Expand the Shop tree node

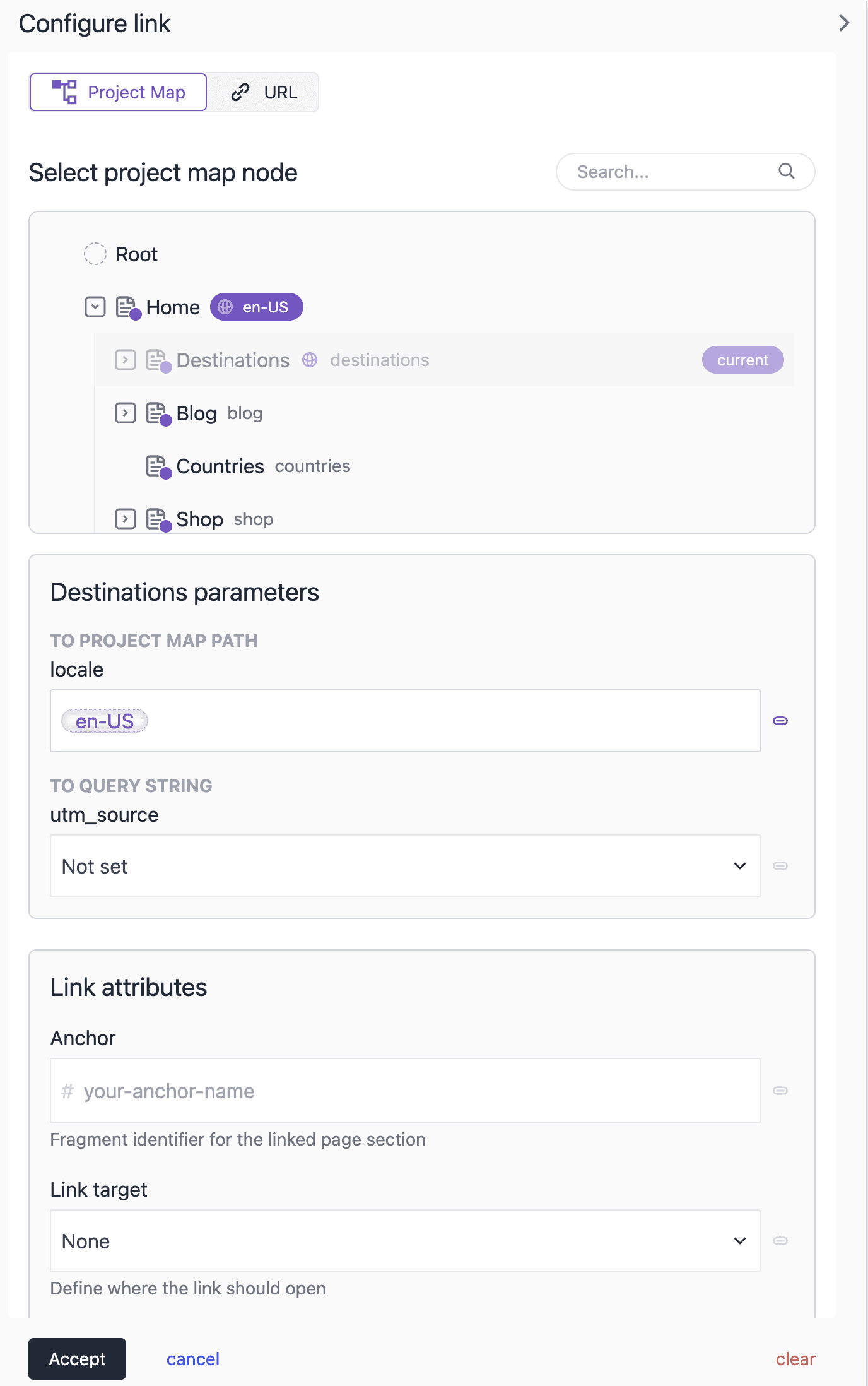click(126, 519)
